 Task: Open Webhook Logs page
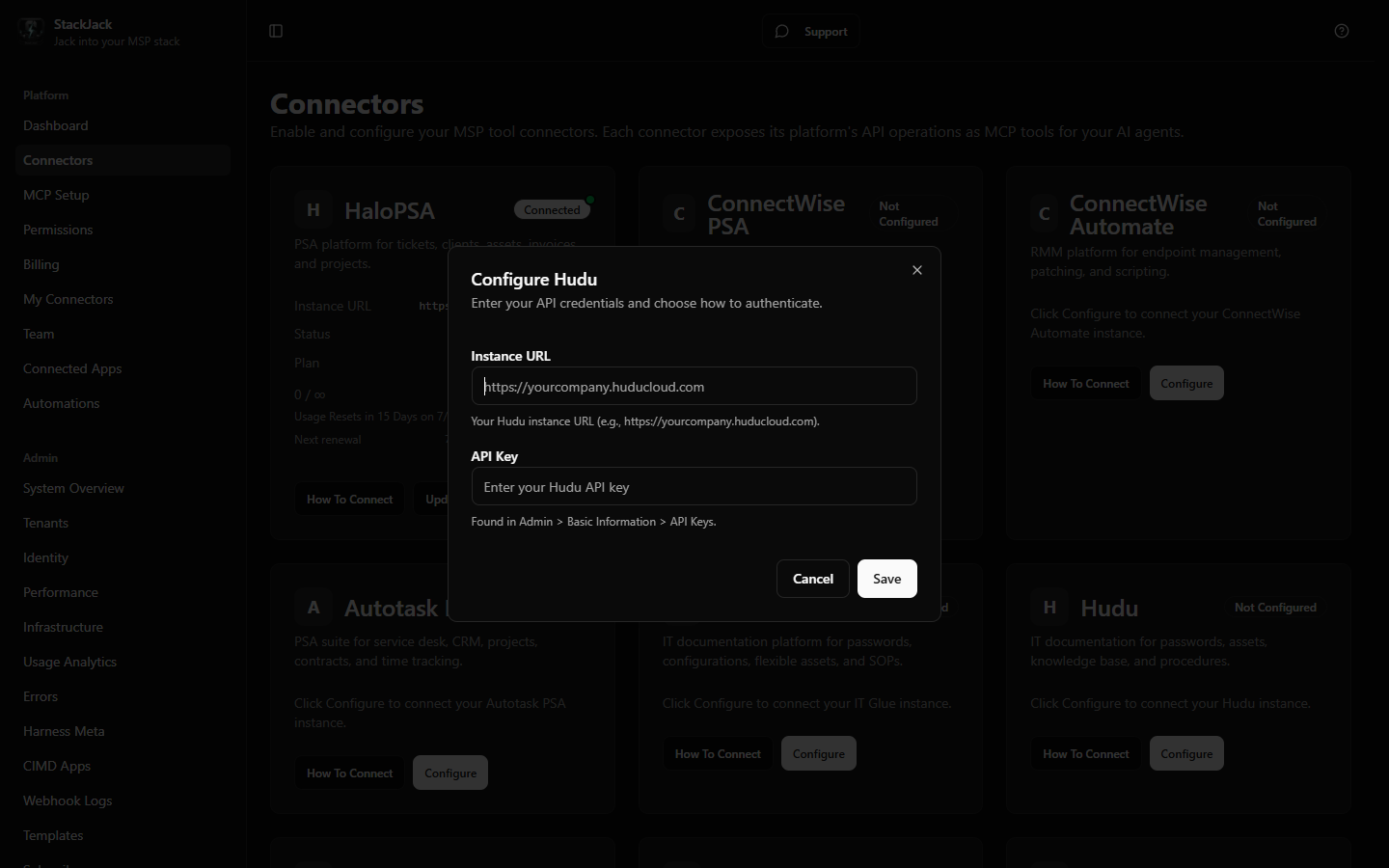tap(123, 800)
